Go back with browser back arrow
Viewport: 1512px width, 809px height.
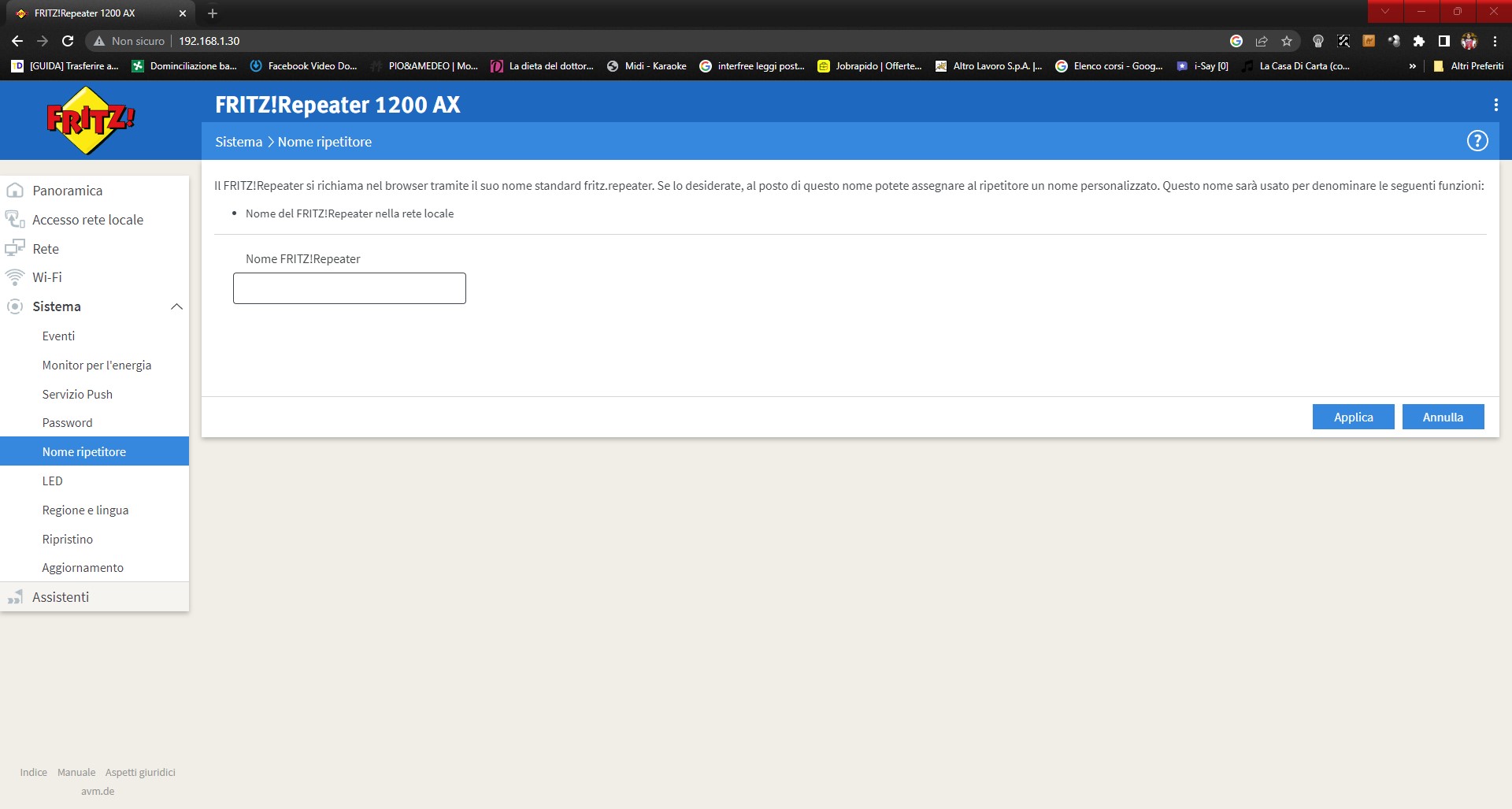(17, 41)
